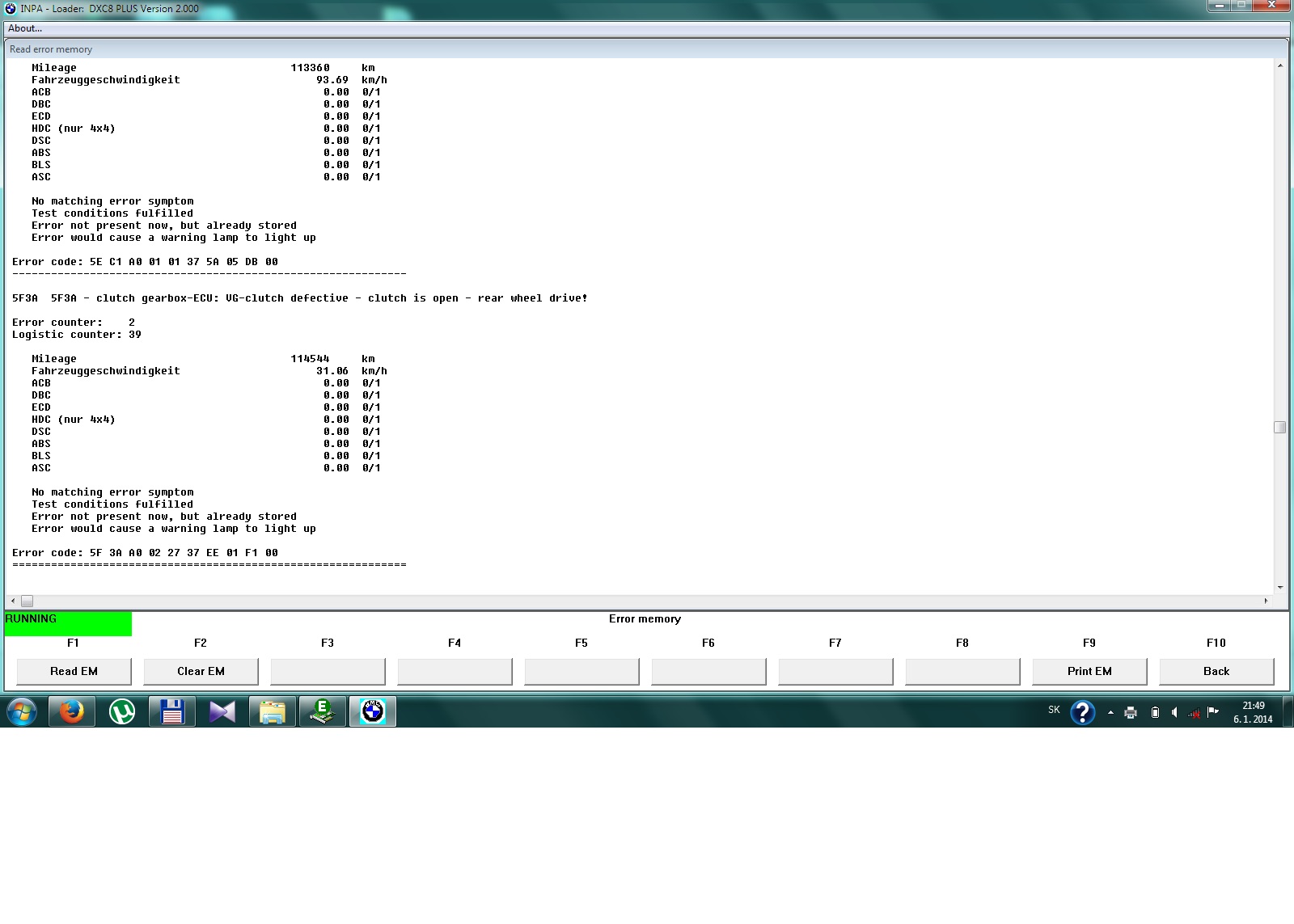Click the floppy disk taskbar icon
The width and height of the screenshot is (1294, 924).
tap(172, 711)
